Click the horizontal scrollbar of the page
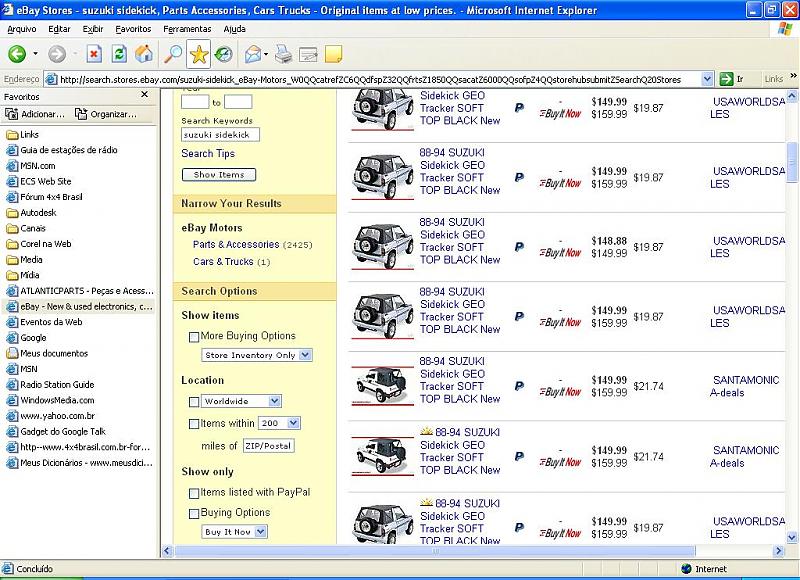800x580 pixels. 435,551
